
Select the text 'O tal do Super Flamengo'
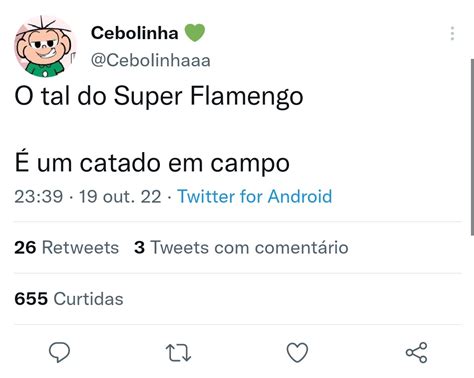point(159,97)
